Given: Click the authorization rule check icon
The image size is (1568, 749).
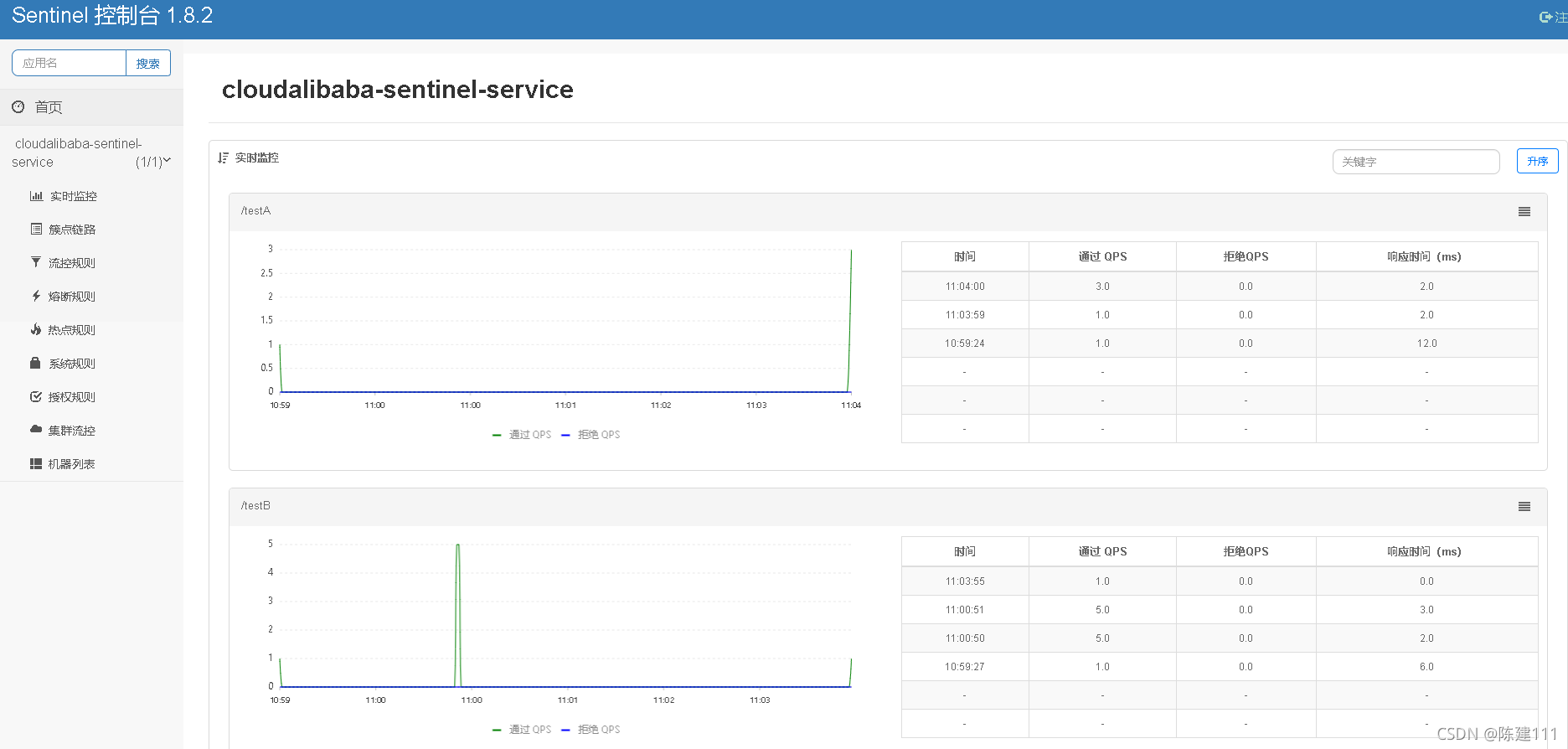Looking at the screenshot, I should [x=36, y=396].
